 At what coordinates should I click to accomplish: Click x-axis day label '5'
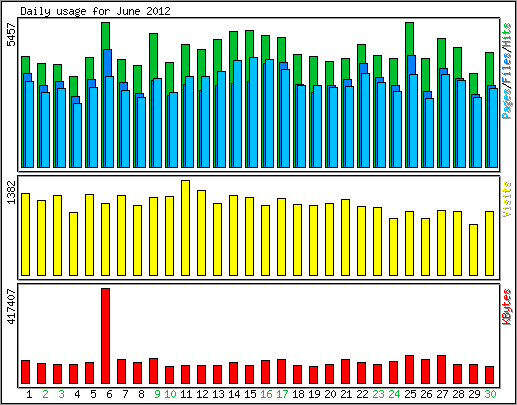coord(93,394)
